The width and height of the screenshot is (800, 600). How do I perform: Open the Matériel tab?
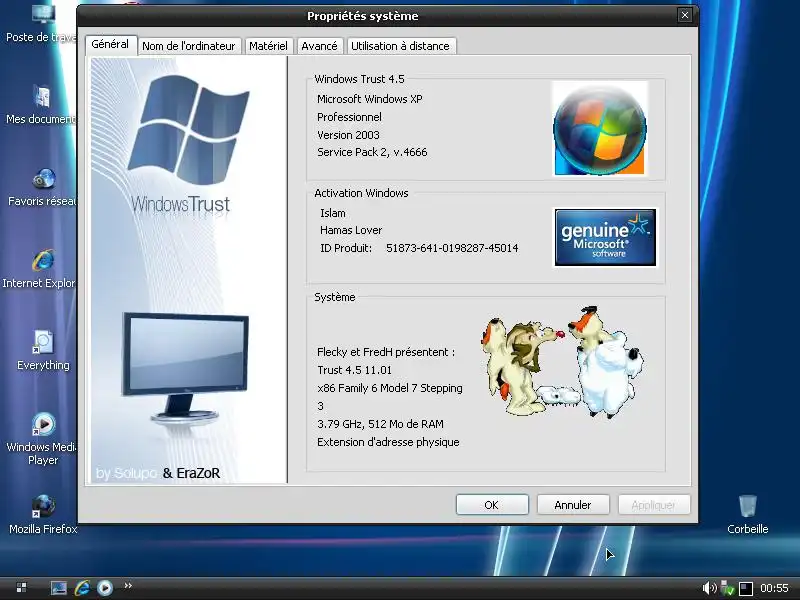[268, 46]
